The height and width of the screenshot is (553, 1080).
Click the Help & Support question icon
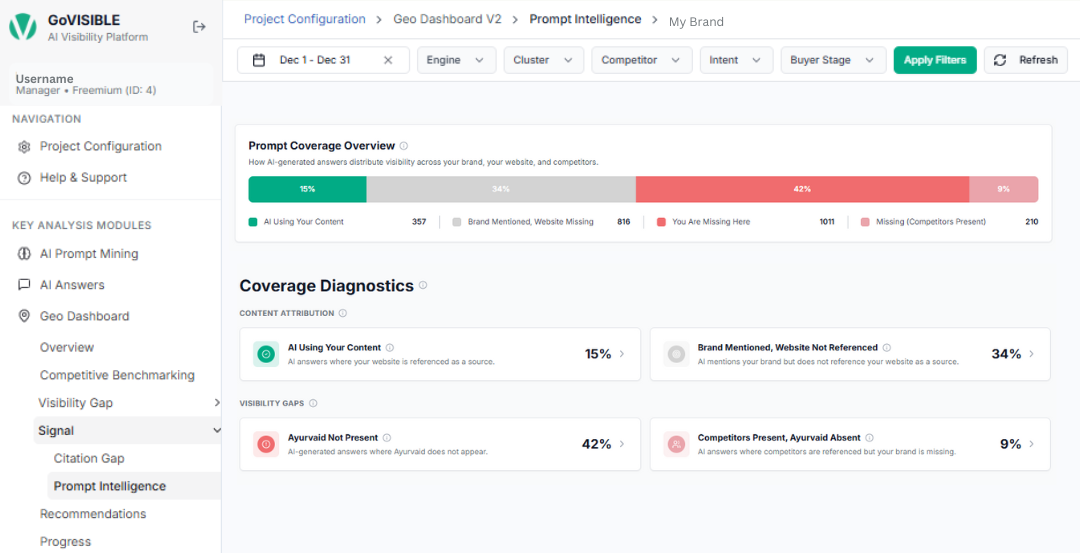point(24,178)
